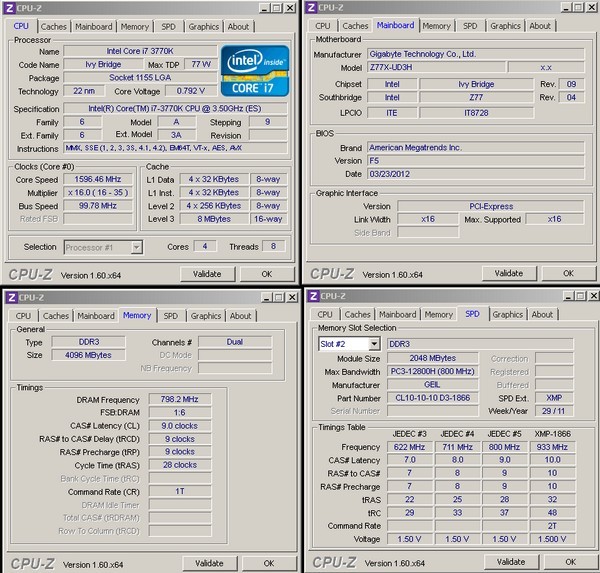600x573 pixels.
Task: Click the processor name field 'Intel Core i7 3770K'
Action: tap(140, 51)
